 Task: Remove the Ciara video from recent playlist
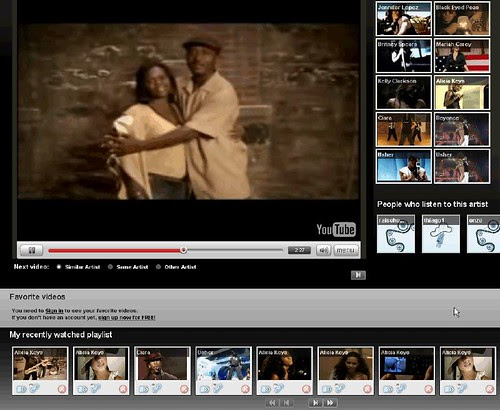point(184,389)
